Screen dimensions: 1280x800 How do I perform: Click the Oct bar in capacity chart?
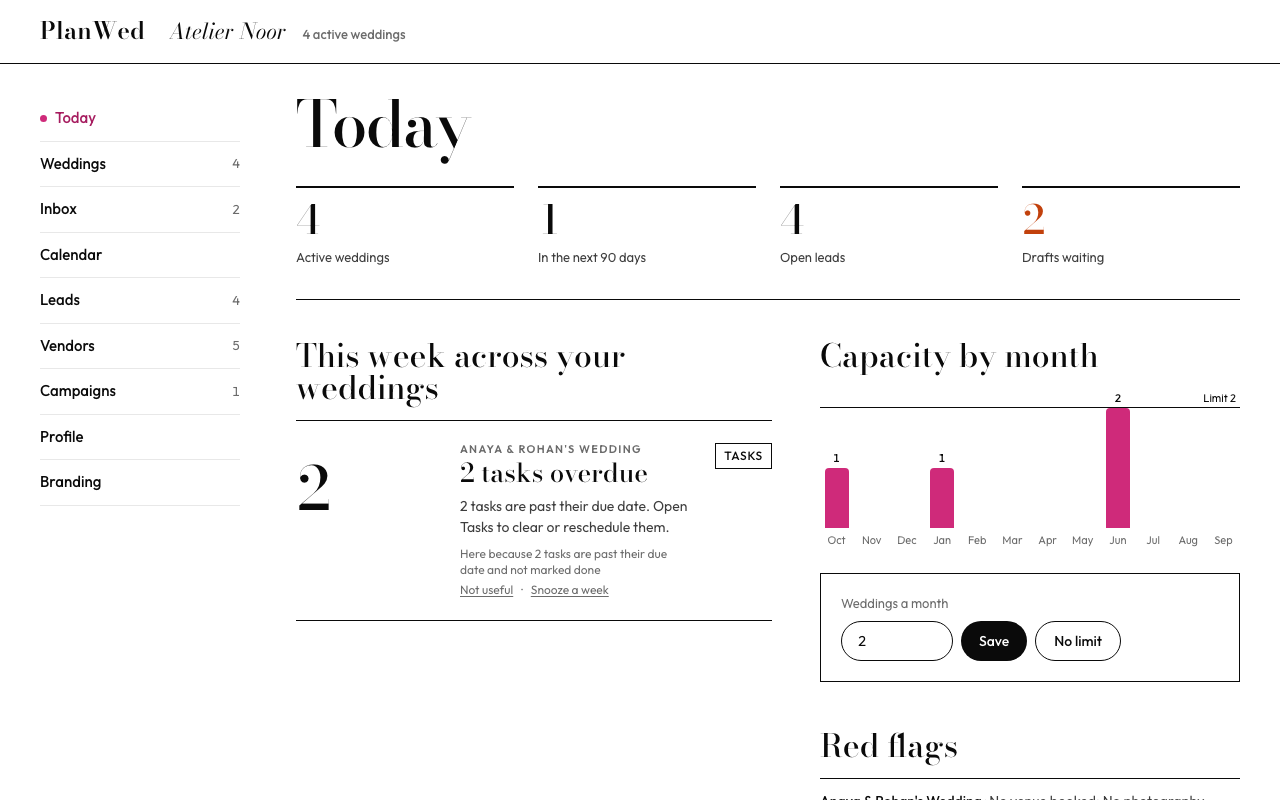point(837,498)
